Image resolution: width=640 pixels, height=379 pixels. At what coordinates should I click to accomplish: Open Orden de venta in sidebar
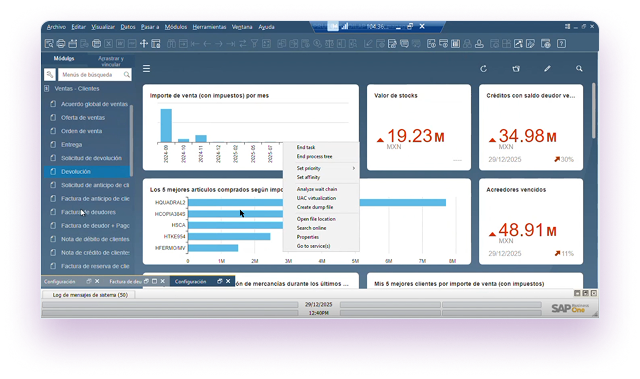[x=81, y=131]
